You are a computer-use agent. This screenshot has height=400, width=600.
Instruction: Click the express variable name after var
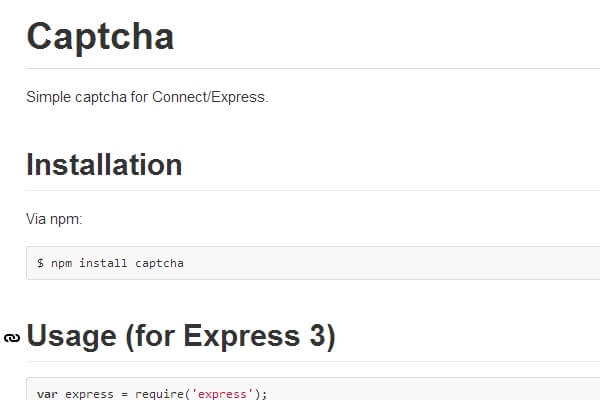pos(90,394)
